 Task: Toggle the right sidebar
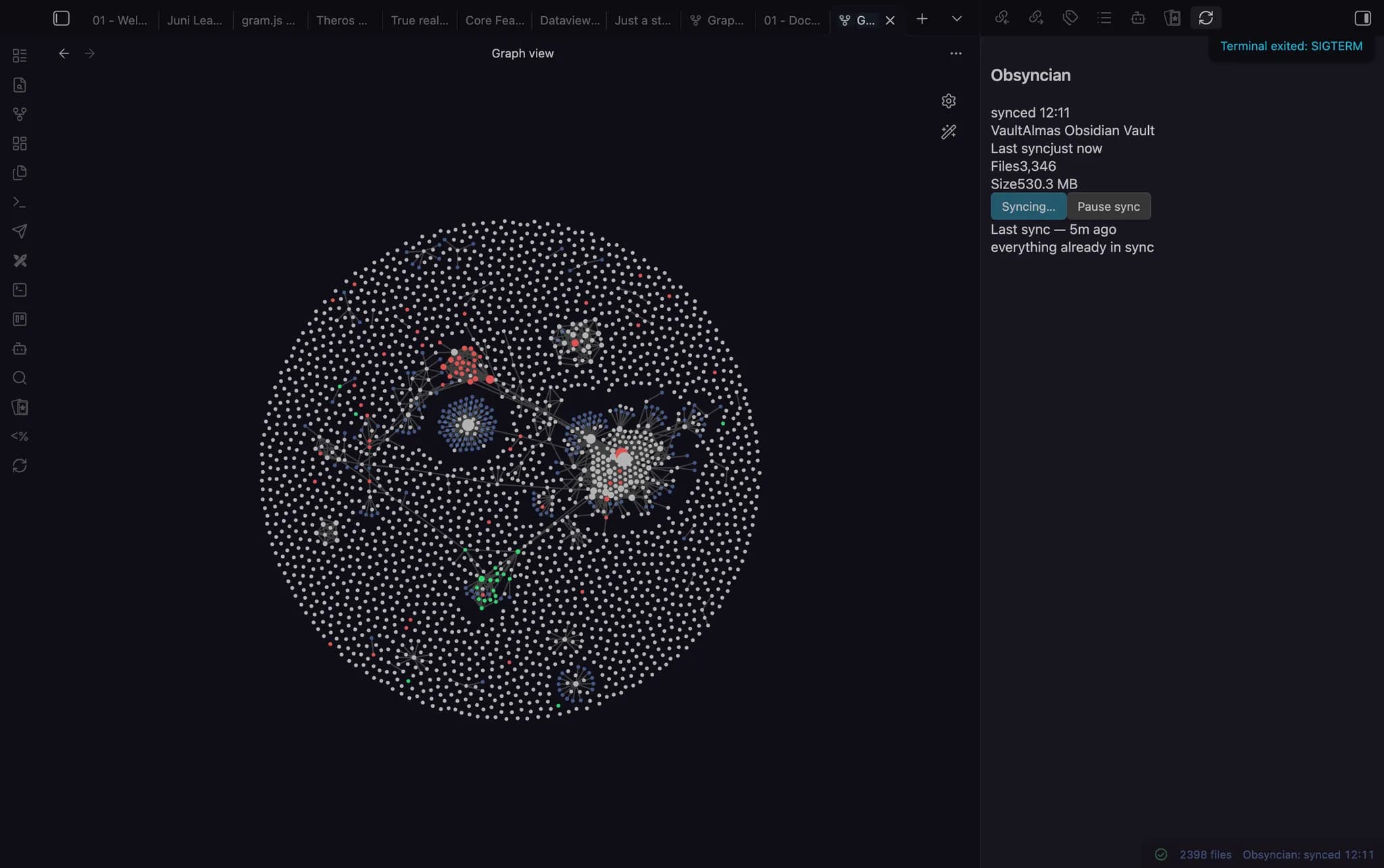(1362, 19)
